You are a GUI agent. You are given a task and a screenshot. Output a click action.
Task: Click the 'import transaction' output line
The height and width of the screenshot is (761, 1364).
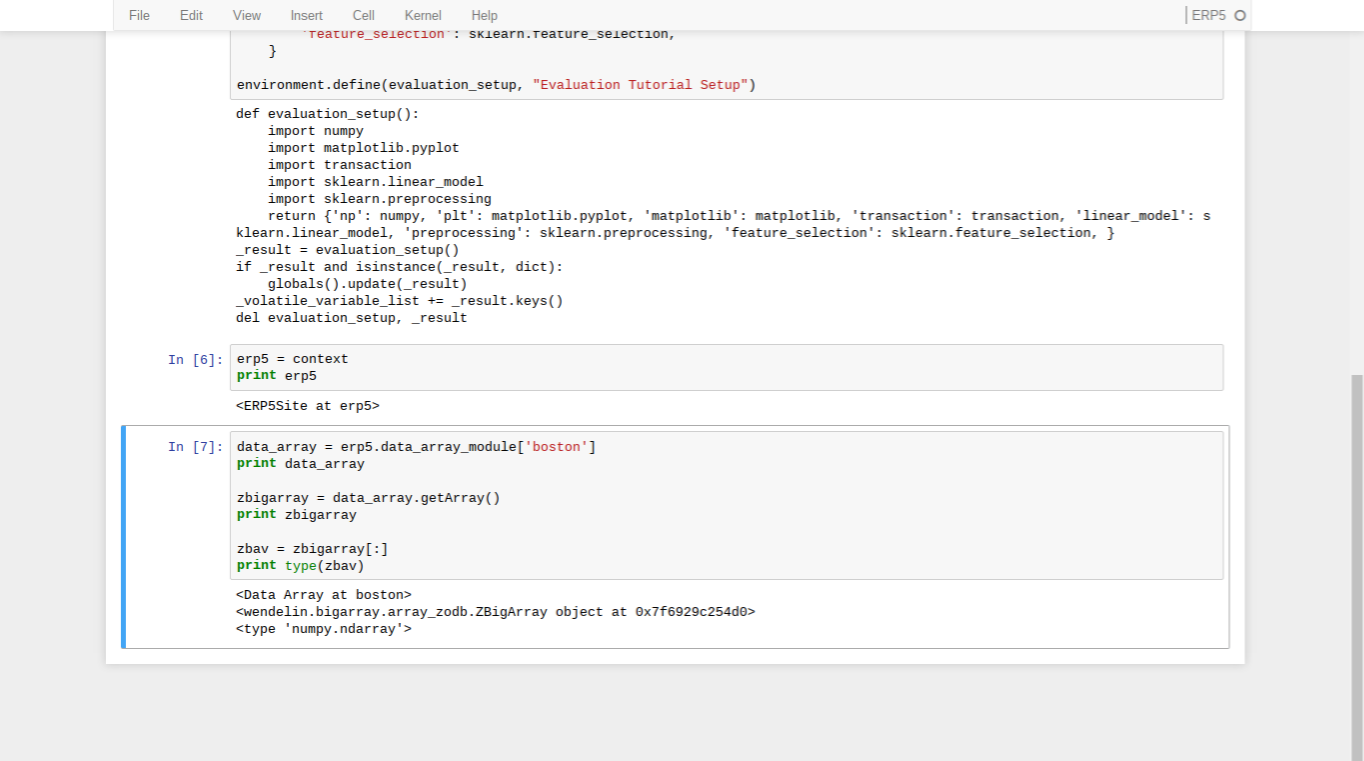click(x=340, y=165)
